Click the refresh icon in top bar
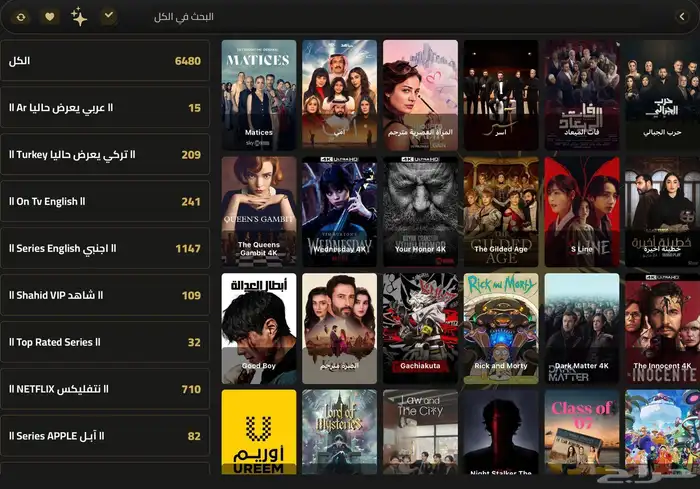The width and height of the screenshot is (700, 489). click(x=21, y=17)
